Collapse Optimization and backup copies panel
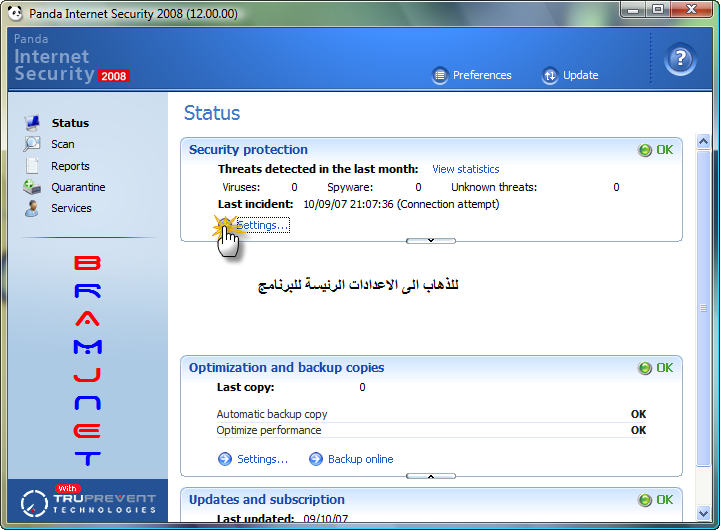This screenshot has width=720, height=530. point(431,476)
